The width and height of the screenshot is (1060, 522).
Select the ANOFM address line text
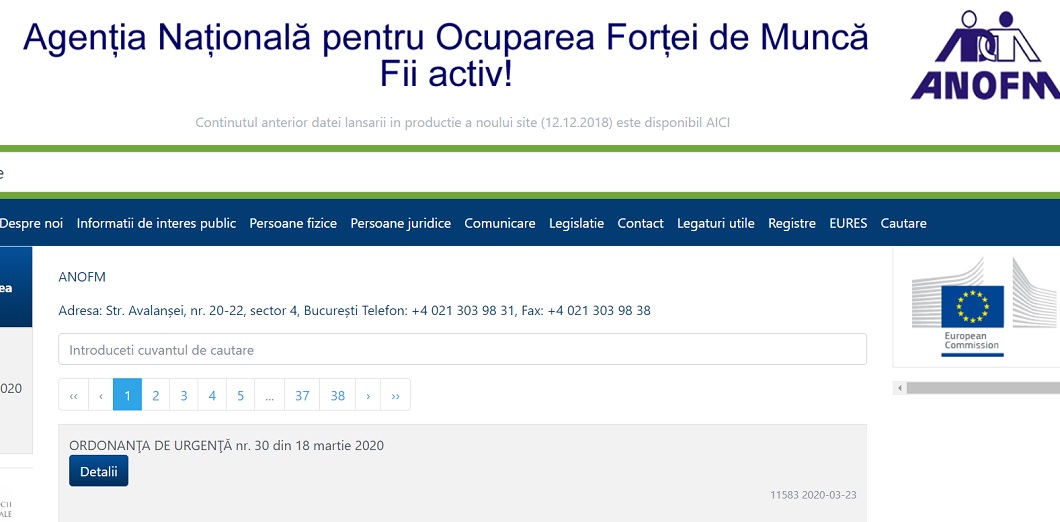(x=355, y=311)
